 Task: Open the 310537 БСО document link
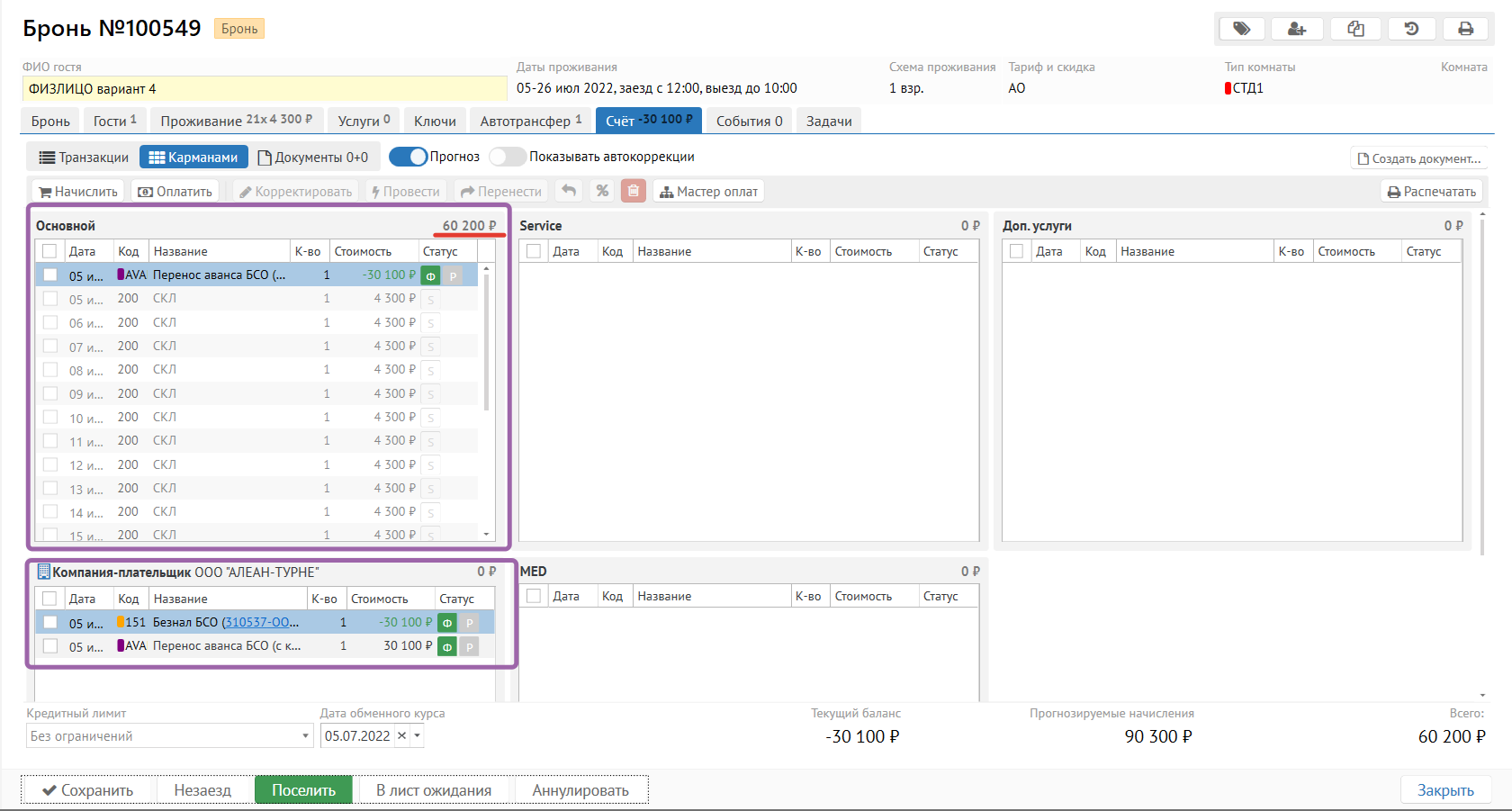259,622
